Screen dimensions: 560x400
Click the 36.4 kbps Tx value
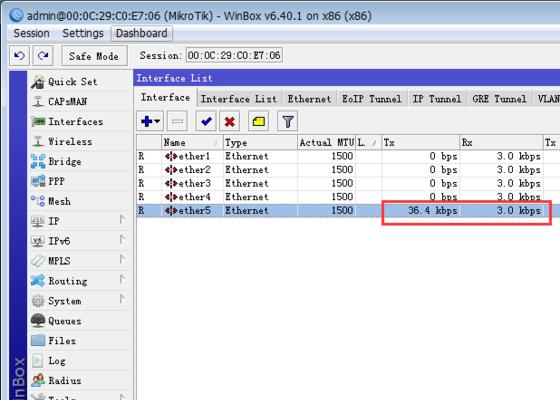(432, 210)
